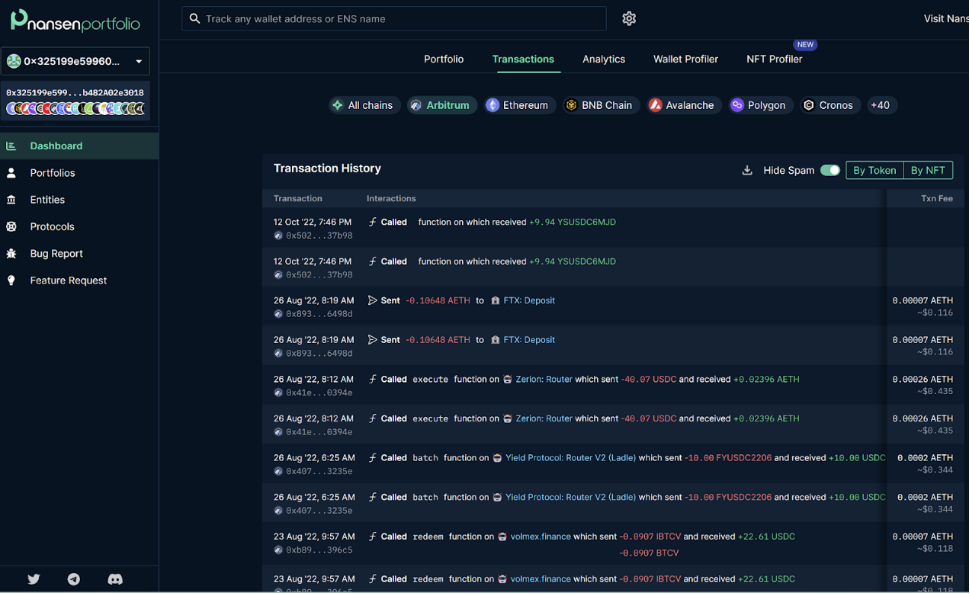Viewport: 970px width, 594px height.
Task: Click first 0x893...6498d transaction hash
Action: (319, 314)
